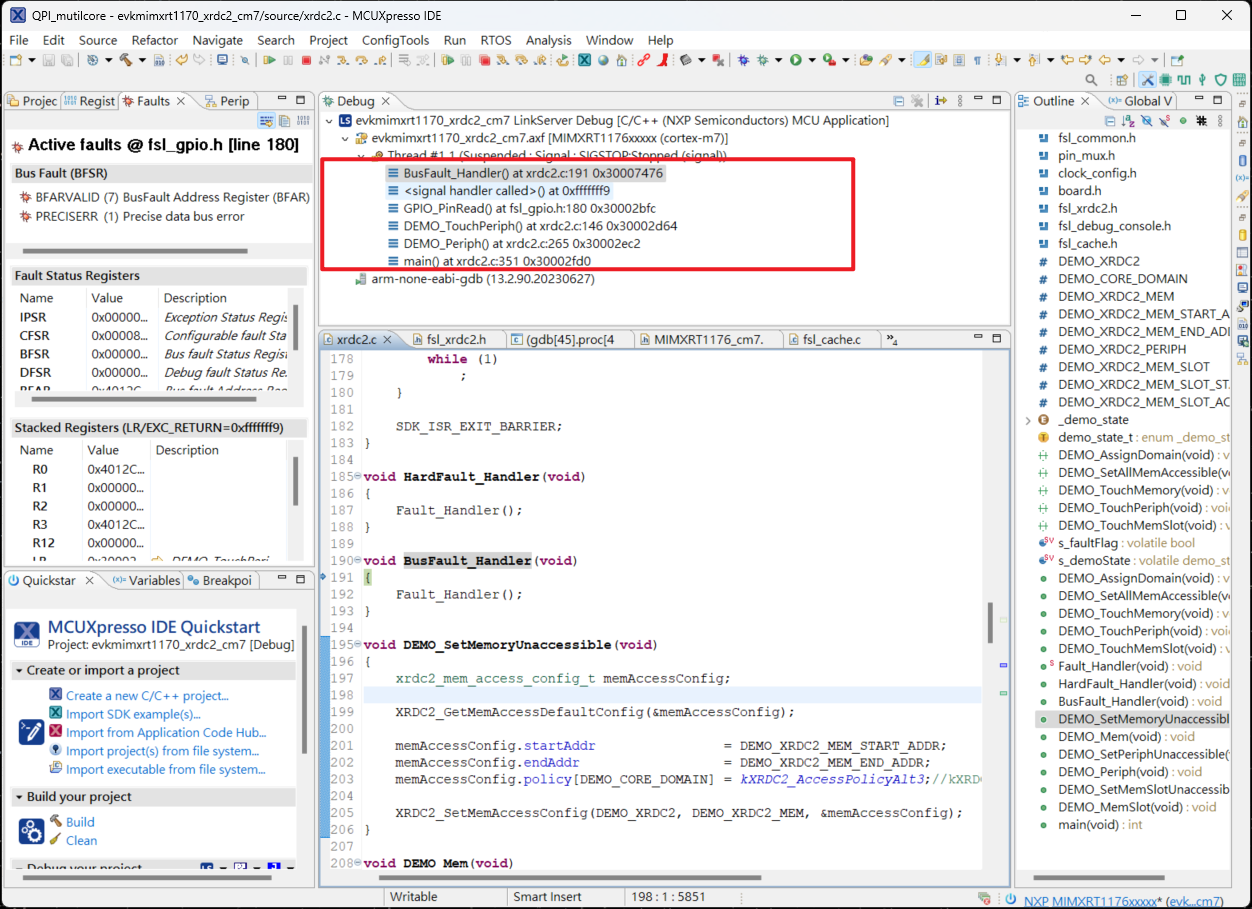The height and width of the screenshot is (909, 1252).
Task: Open the ConfigTools menu
Action: 395,40
